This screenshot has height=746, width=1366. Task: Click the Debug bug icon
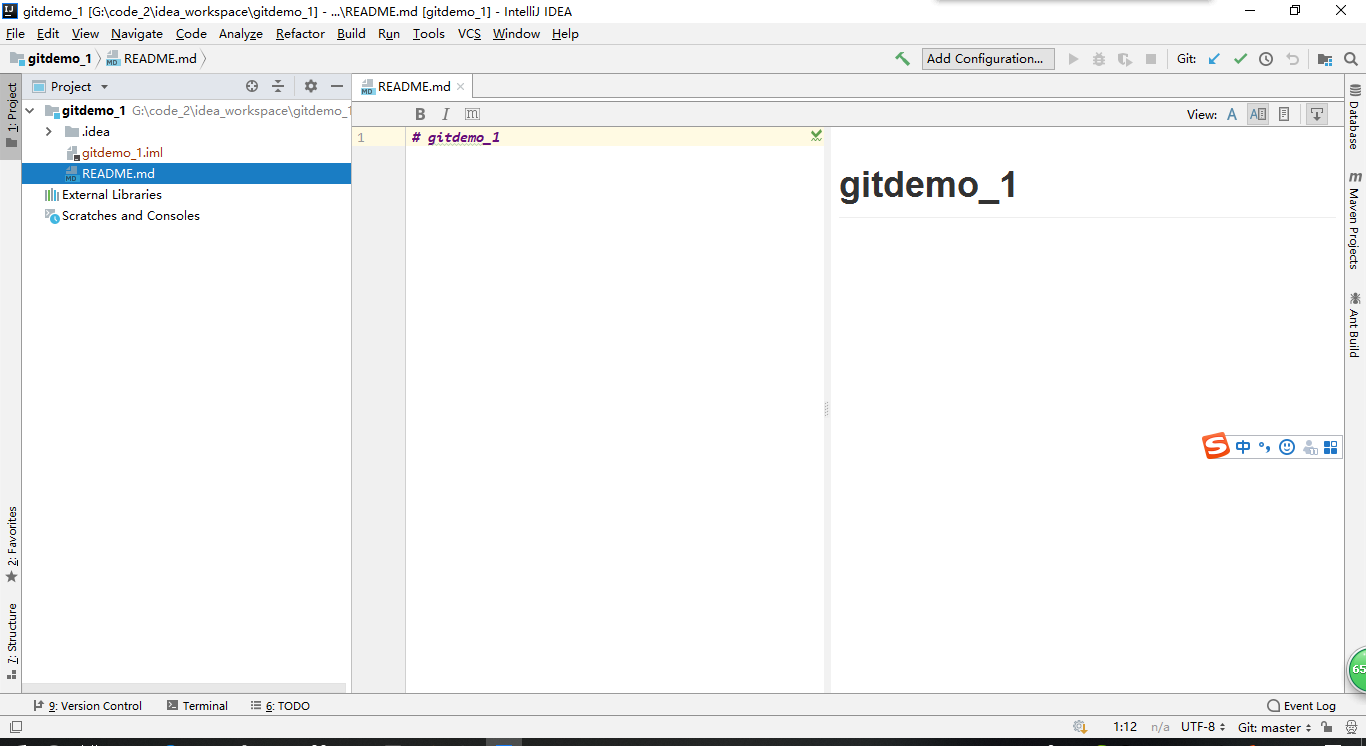coord(1099,59)
